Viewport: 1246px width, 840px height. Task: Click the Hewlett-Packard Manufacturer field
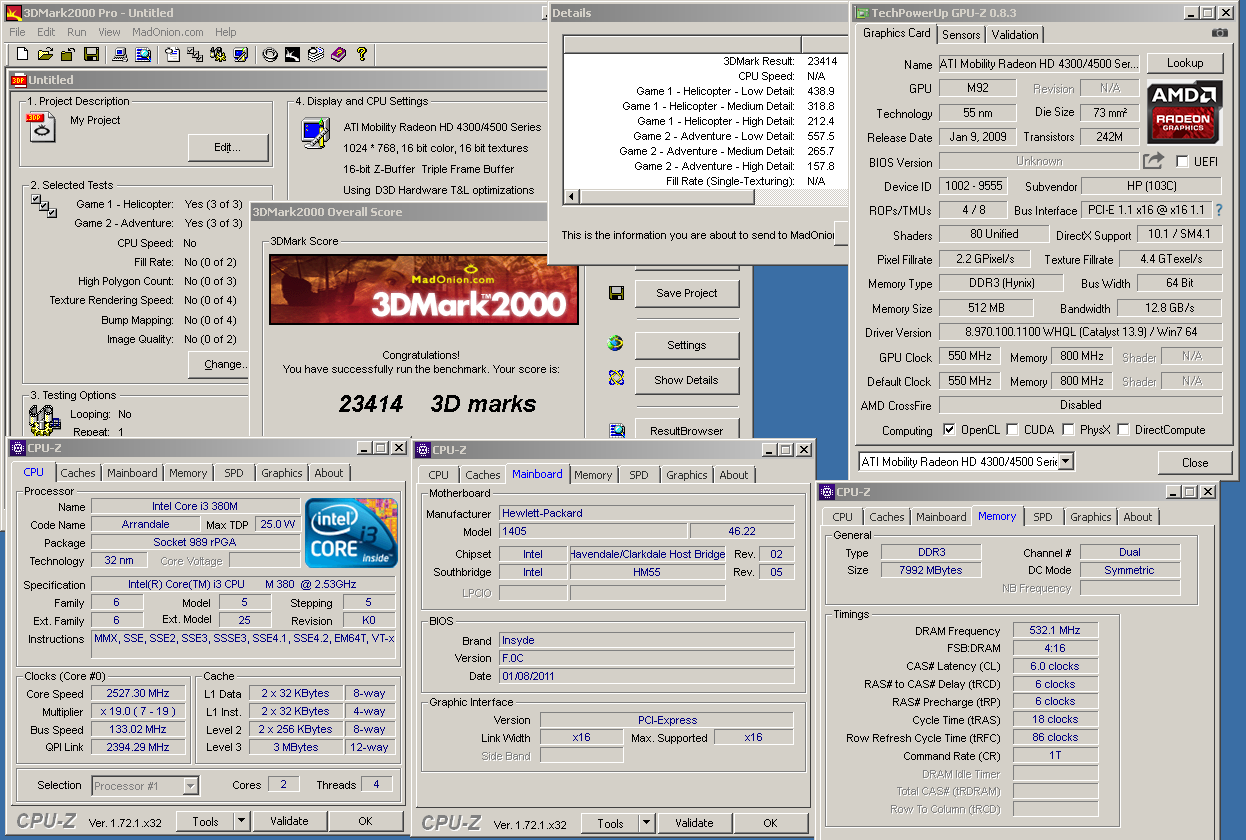click(646, 513)
